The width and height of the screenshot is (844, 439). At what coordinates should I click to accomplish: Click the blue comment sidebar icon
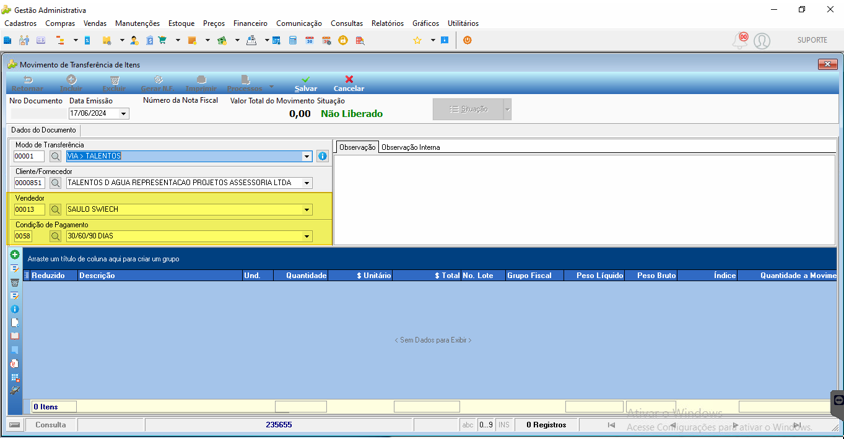(15, 350)
